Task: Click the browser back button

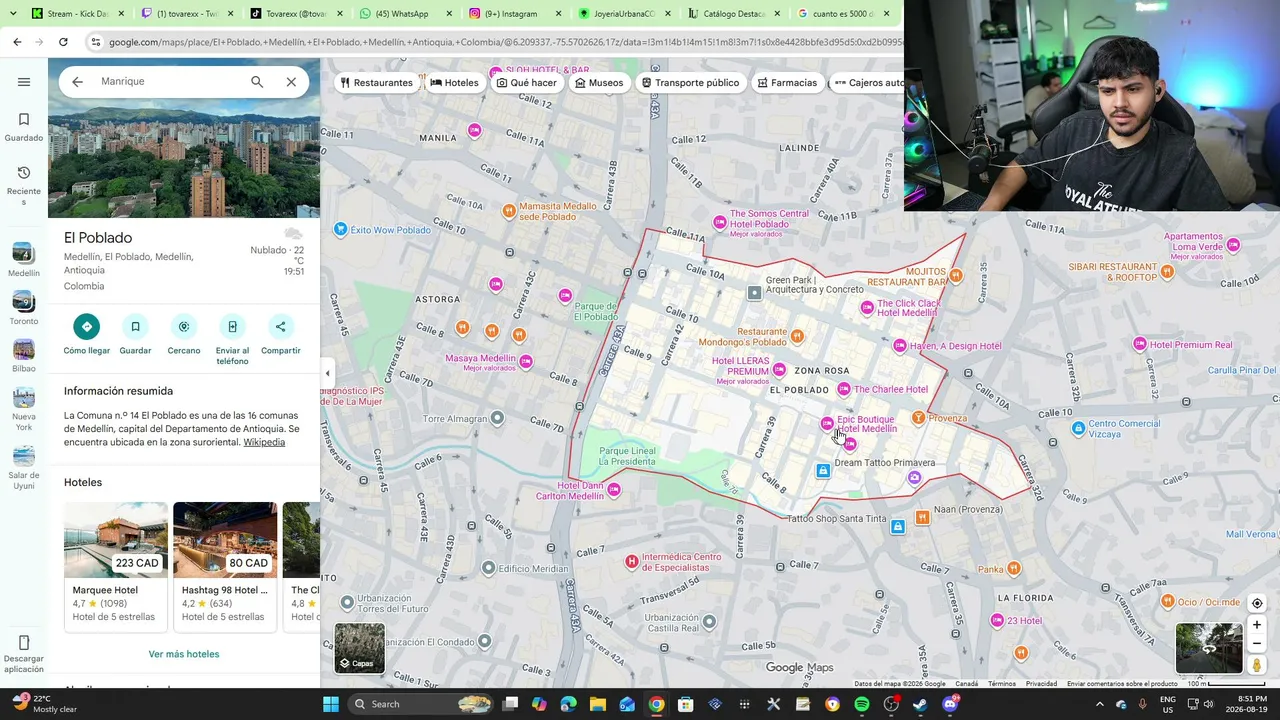Action: (x=17, y=42)
